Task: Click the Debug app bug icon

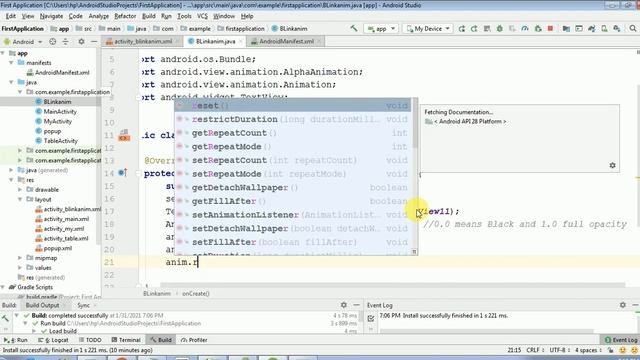Action: (500, 29)
